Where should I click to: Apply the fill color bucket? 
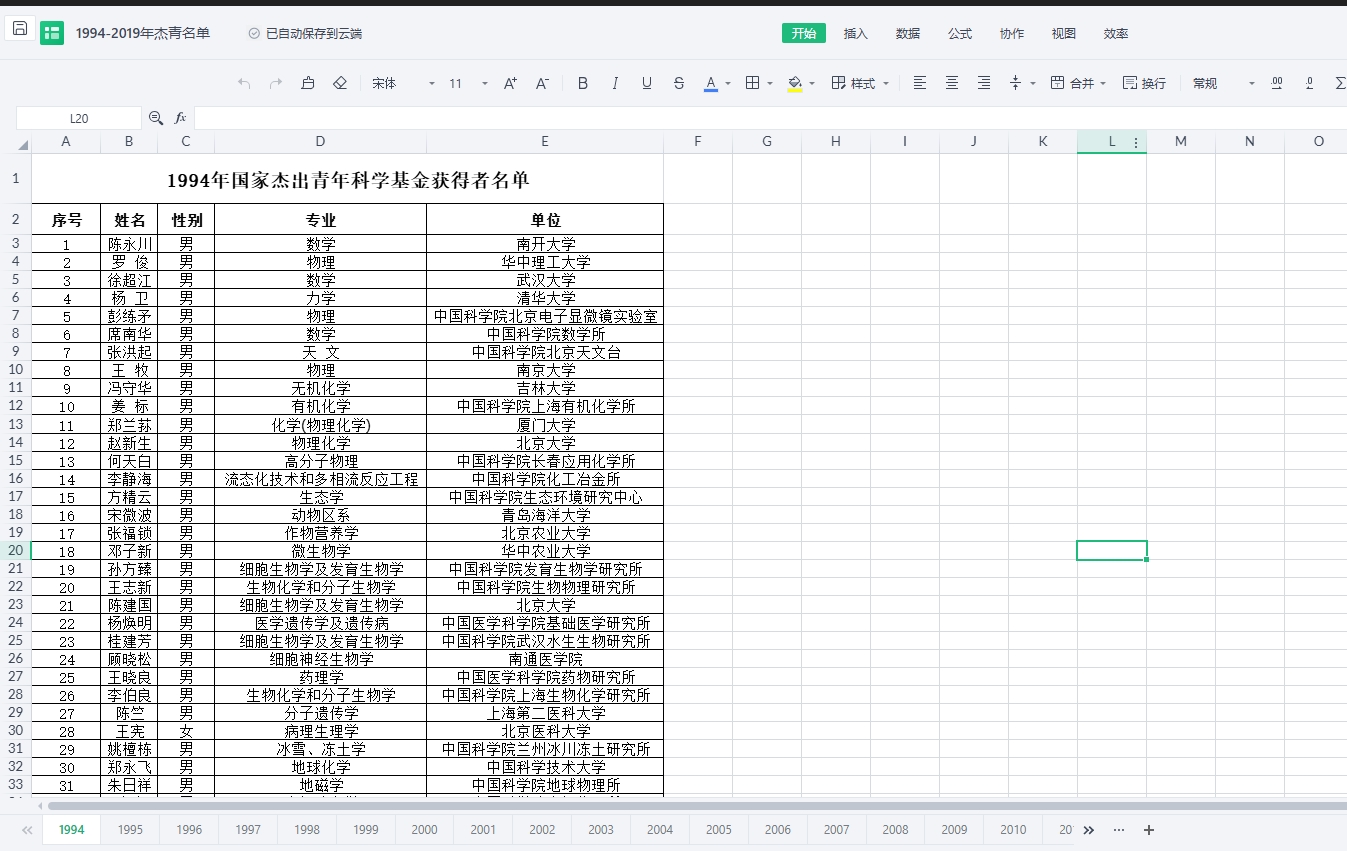click(795, 83)
